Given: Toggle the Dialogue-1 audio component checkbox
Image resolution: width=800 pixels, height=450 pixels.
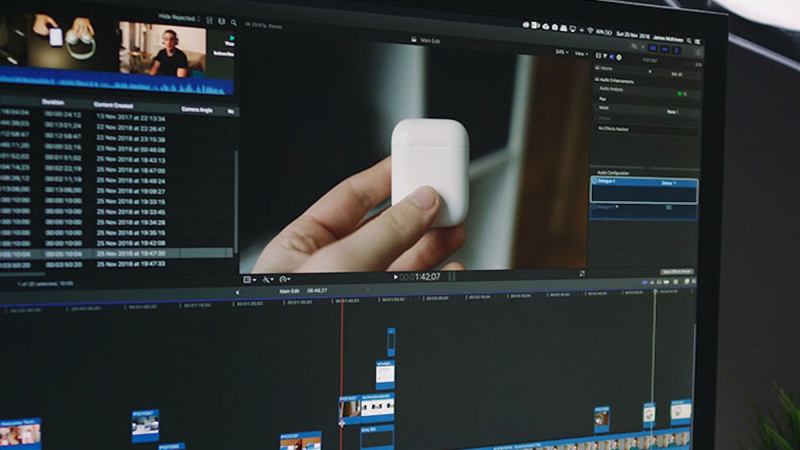Looking at the screenshot, I should click(595, 183).
